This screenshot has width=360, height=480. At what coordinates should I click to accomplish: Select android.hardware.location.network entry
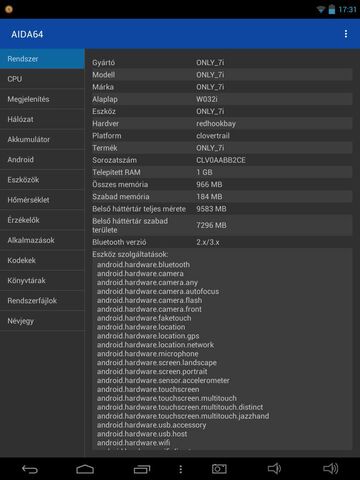click(155, 345)
